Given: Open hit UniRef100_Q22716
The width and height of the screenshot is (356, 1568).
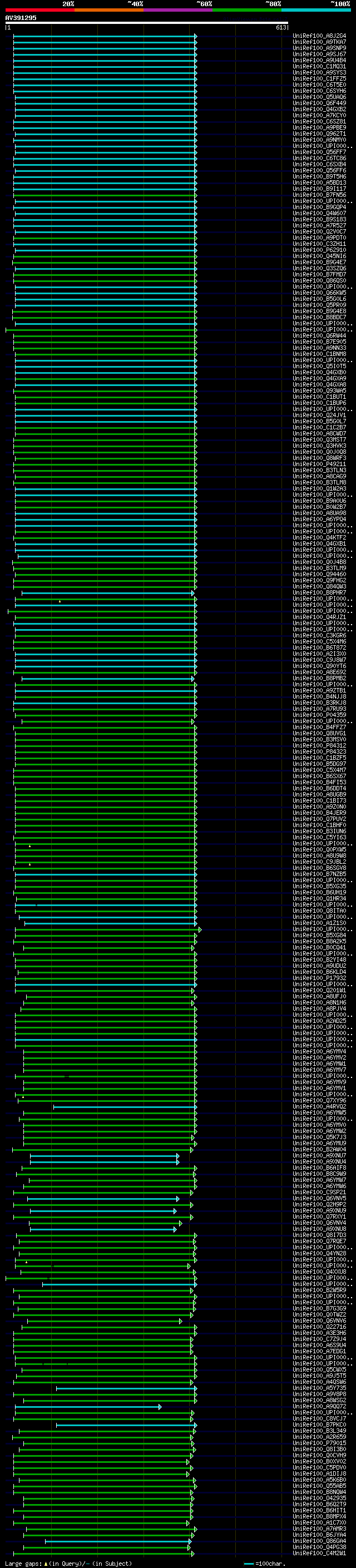Looking at the screenshot, I should click(319, 1327).
